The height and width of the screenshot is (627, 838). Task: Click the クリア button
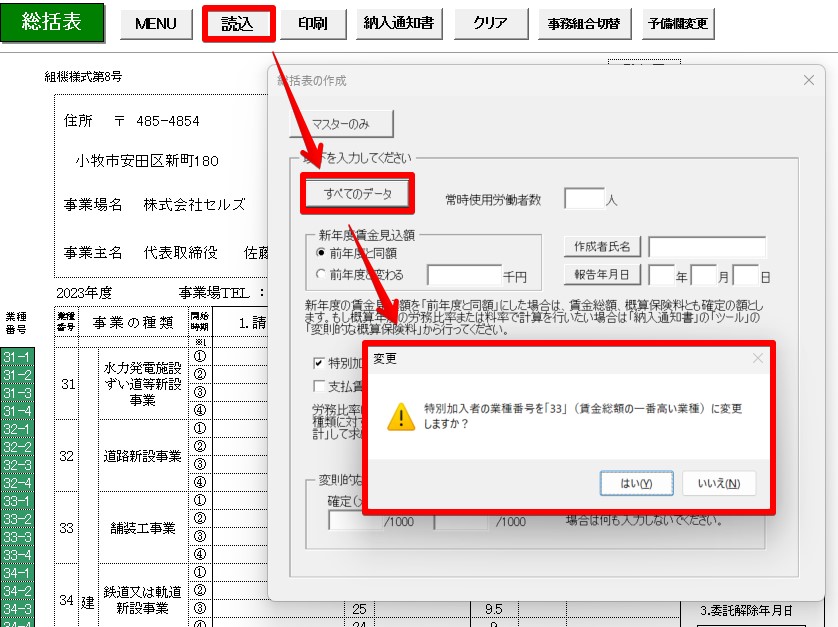click(491, 24)
